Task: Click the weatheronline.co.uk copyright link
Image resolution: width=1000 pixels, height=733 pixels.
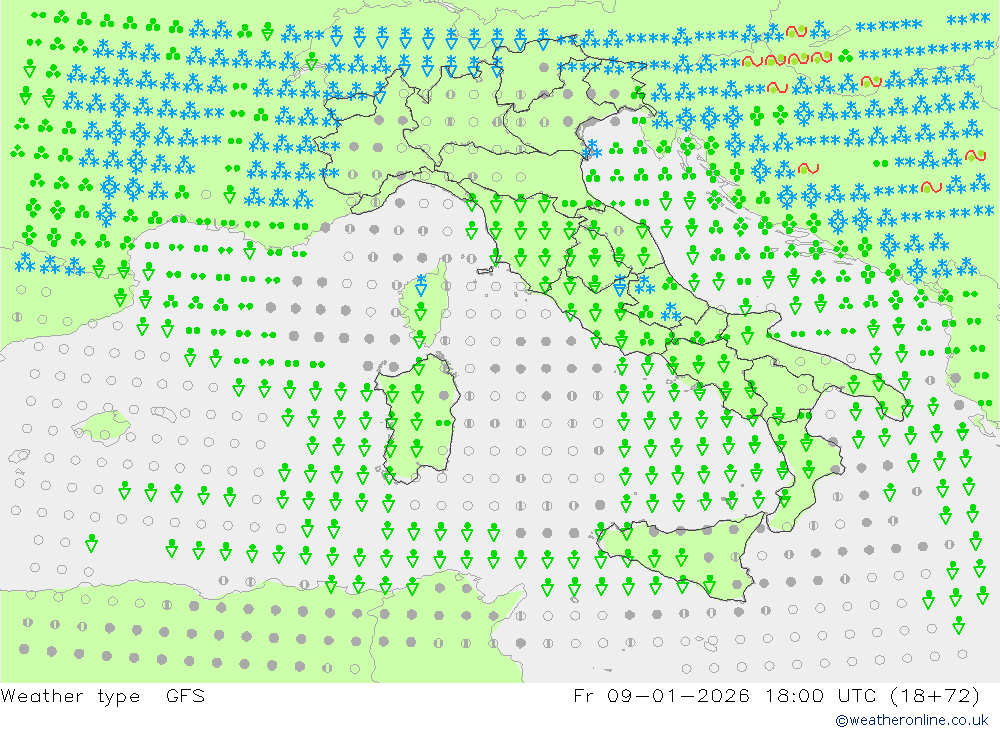Action: click(912, 720)
